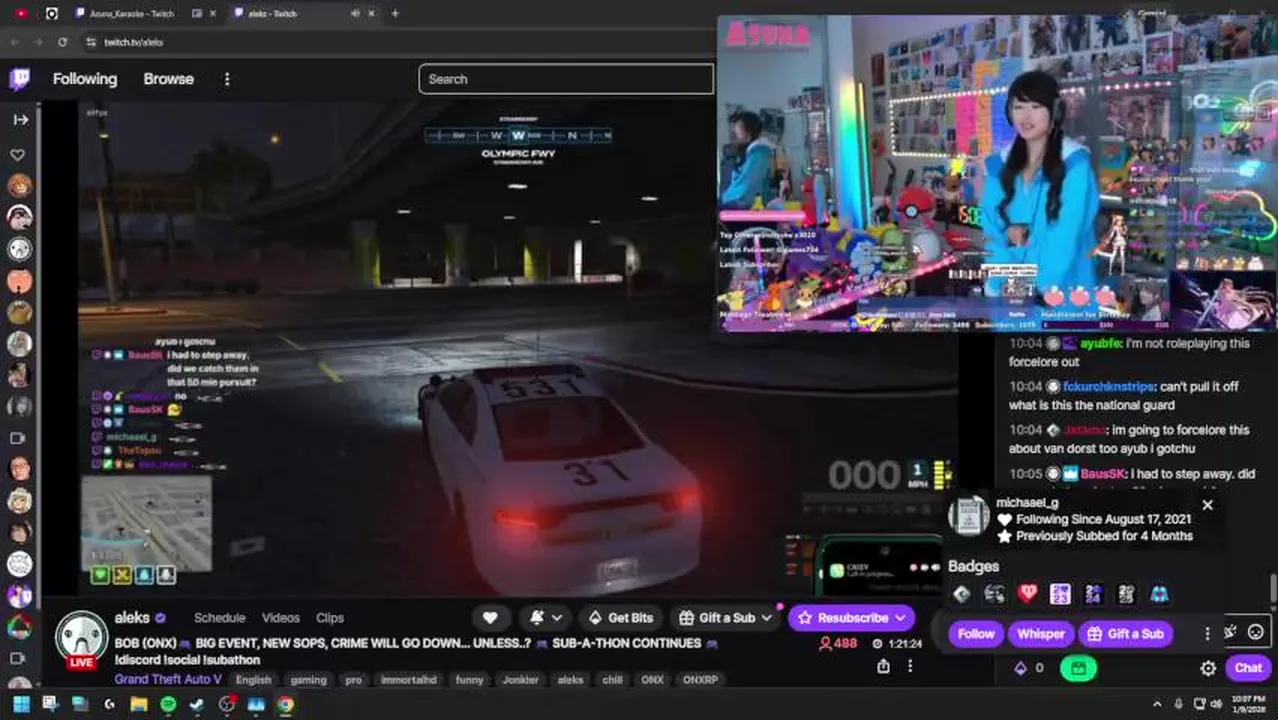Send message with the Chat button
The height and width of the screenshot is (720, 1278).
1248,668
